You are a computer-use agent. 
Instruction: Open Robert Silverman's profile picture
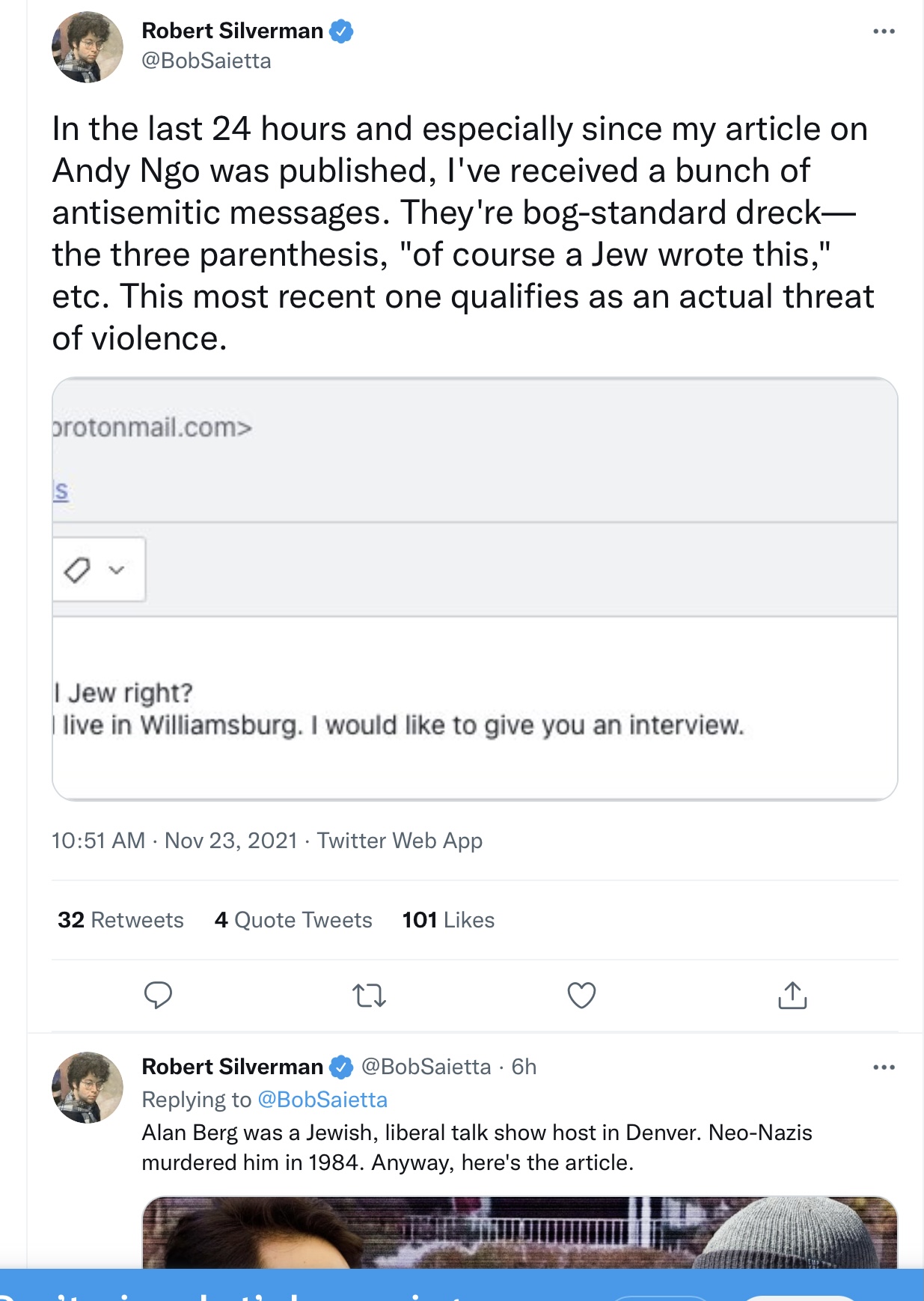coord(88,47)
